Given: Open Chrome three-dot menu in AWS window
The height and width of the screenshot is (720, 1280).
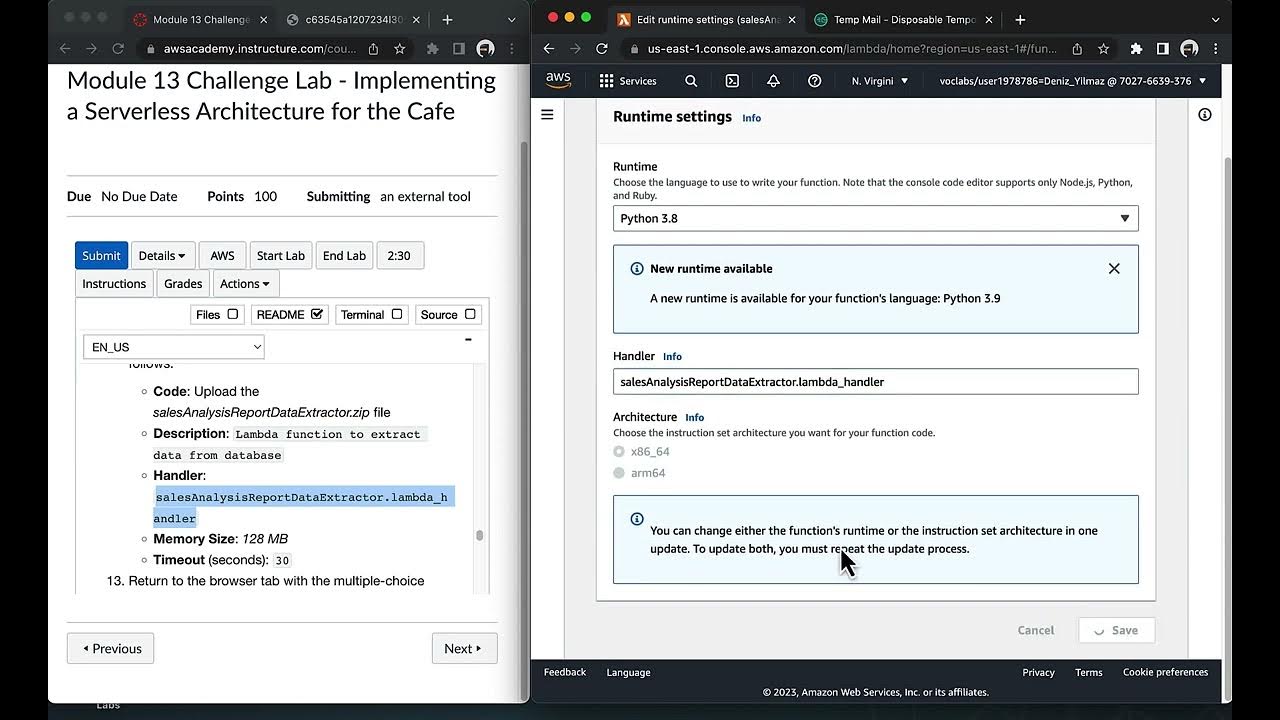Looking at the screenshot, I should 1214,48.
